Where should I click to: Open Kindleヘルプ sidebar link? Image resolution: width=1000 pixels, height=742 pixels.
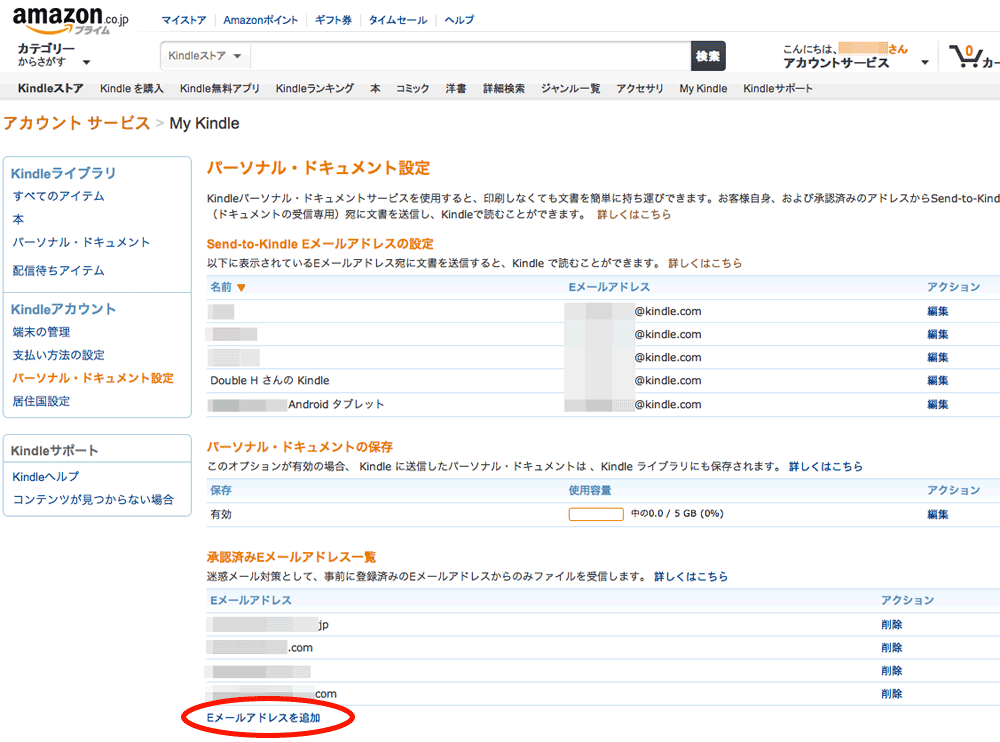[x=46, y=477]
